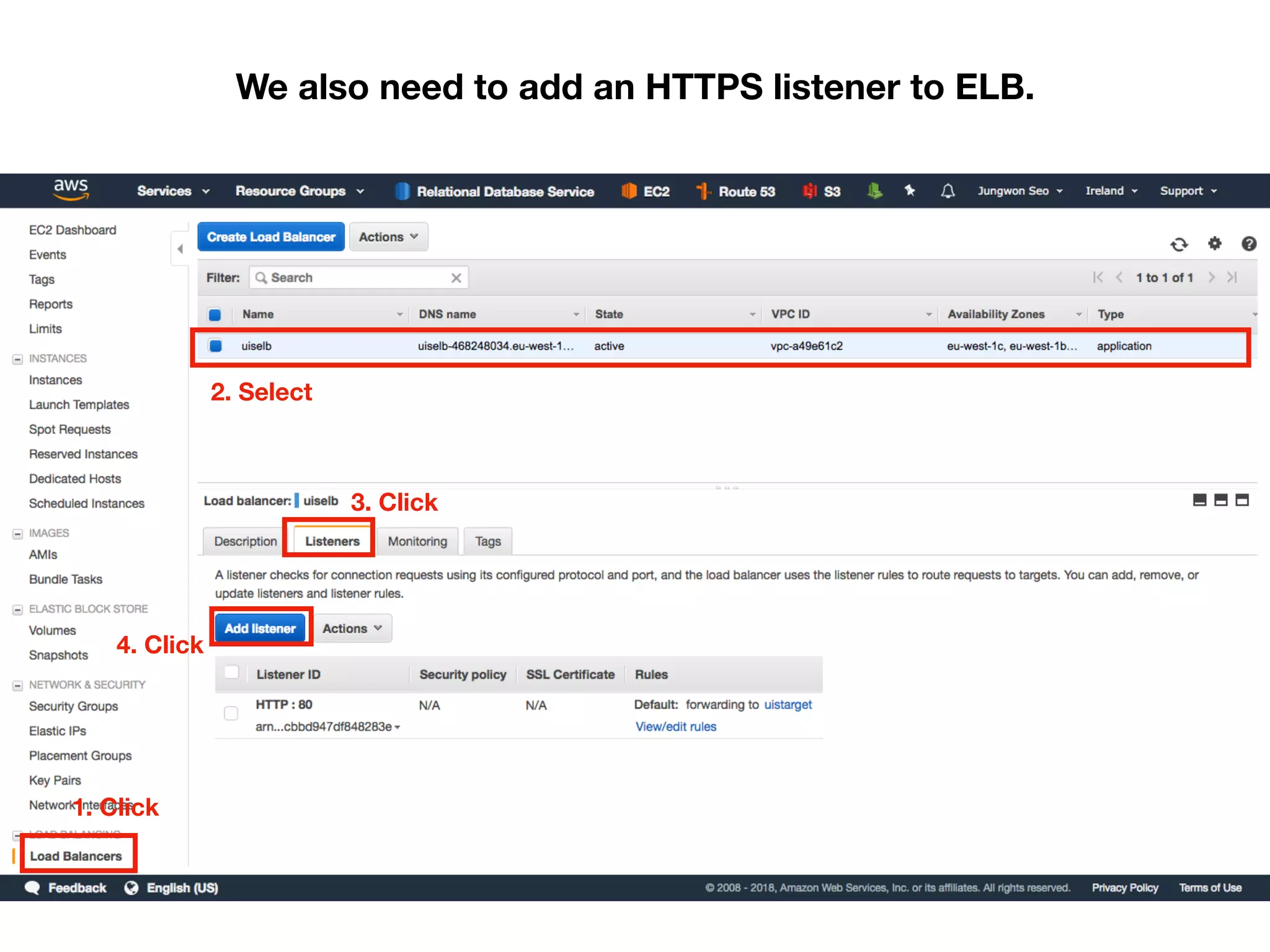This screenshot has width=1270, height=952.
Task: Open Volumes in sidebar
Action: 52,630
